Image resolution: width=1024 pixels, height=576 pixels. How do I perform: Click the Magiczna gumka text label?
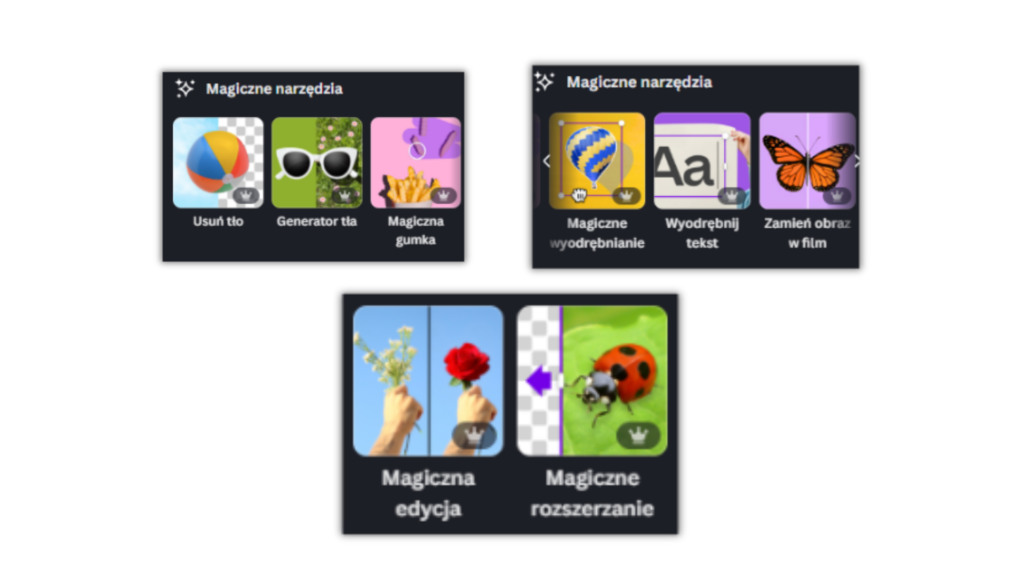click(x=416, y=231)
